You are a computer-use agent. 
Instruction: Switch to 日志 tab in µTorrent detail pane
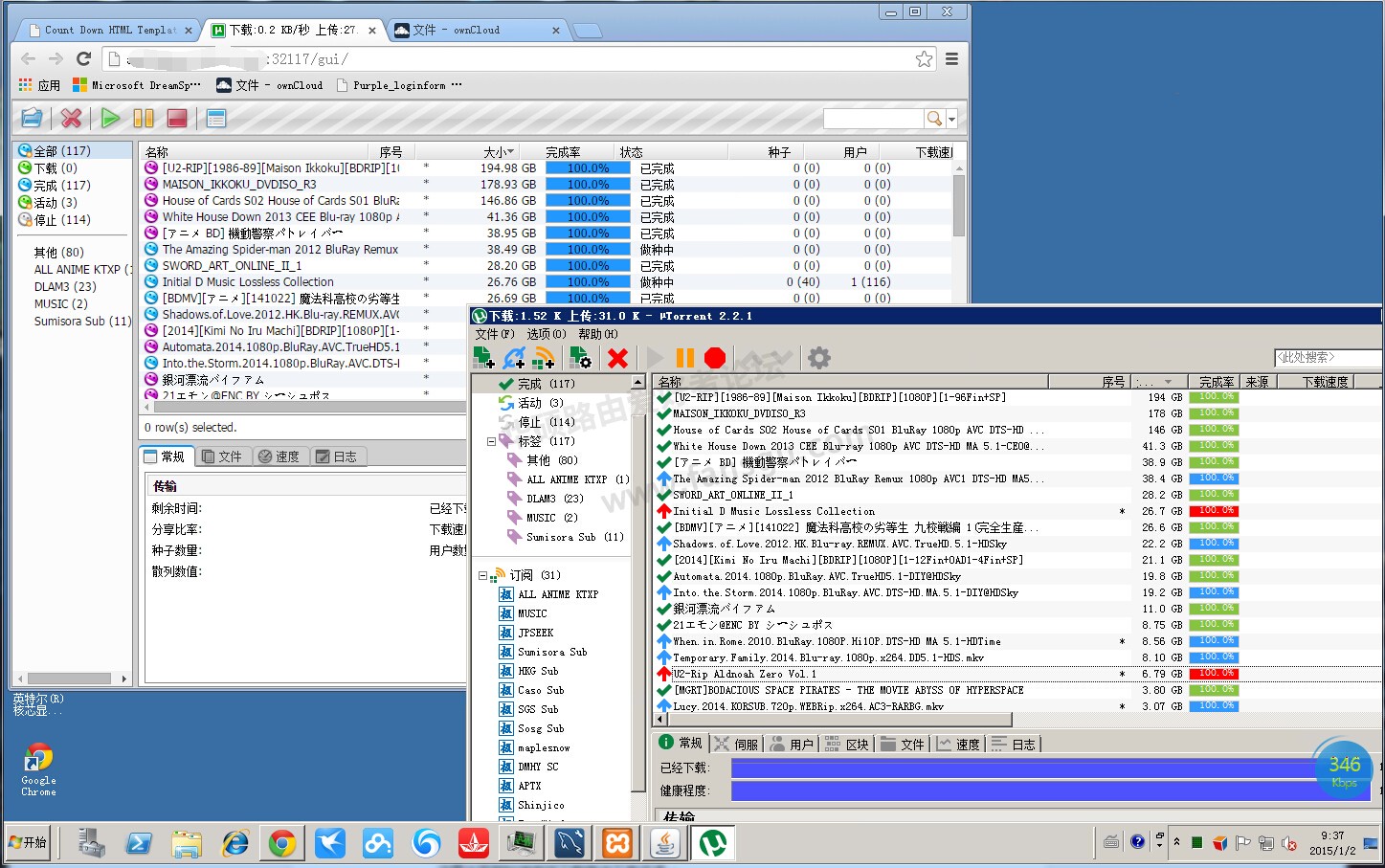1014,744
